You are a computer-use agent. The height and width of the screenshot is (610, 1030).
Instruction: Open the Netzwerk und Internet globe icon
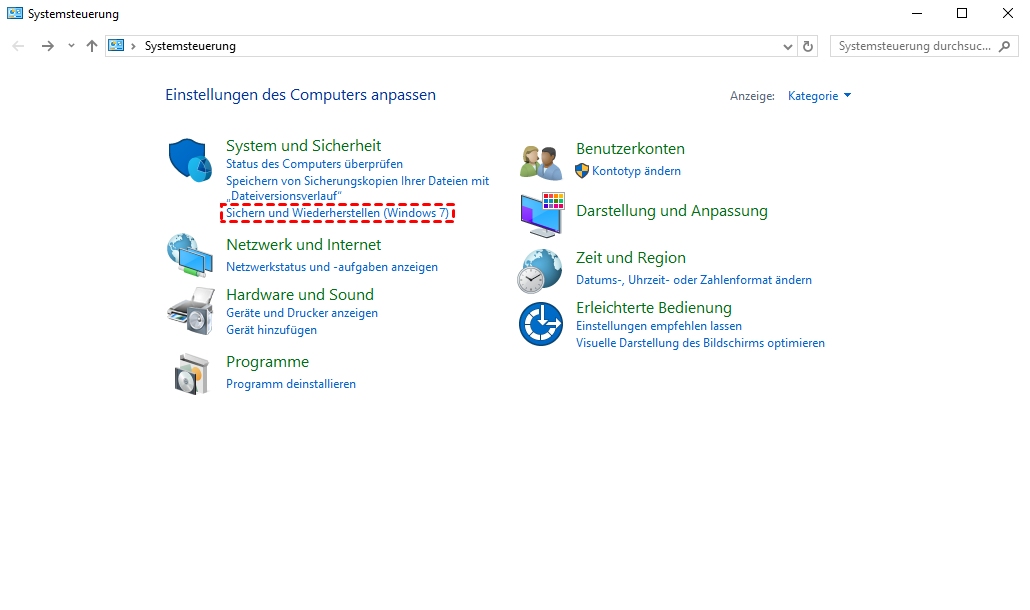[190, 255]
